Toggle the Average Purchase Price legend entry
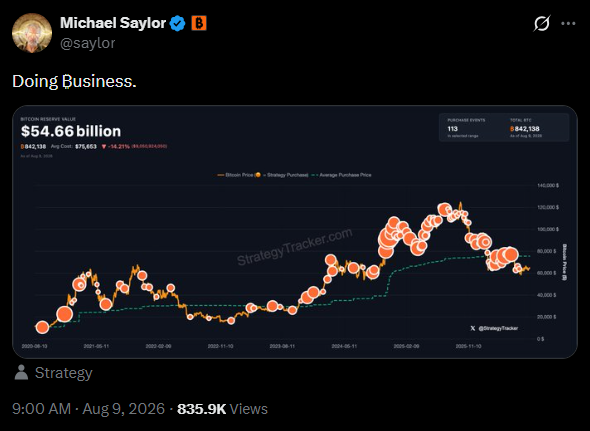The height and width of the screenshot is (431, 590). [342, 175]
